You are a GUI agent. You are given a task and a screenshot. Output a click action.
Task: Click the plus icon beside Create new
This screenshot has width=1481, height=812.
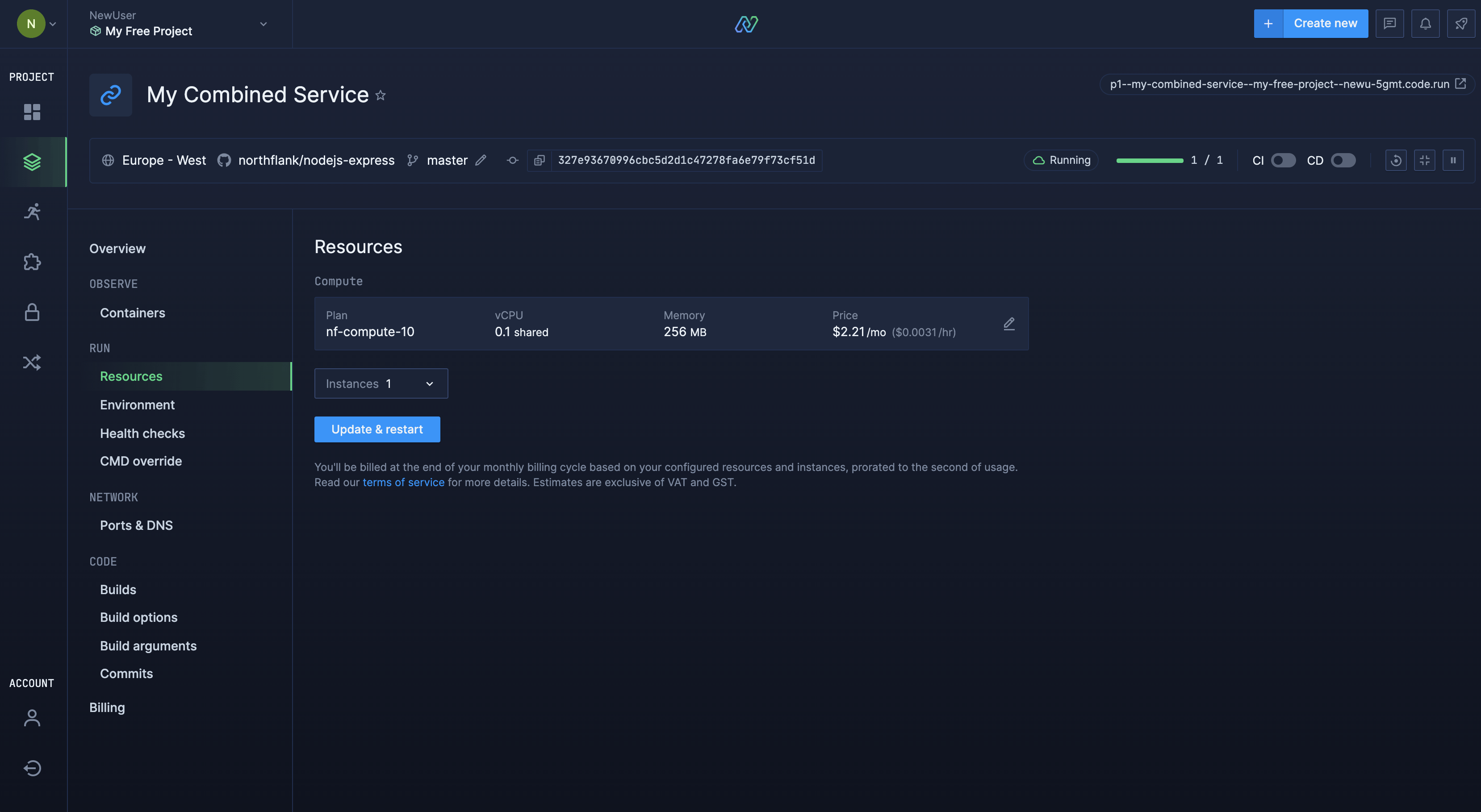(1268, 24)
